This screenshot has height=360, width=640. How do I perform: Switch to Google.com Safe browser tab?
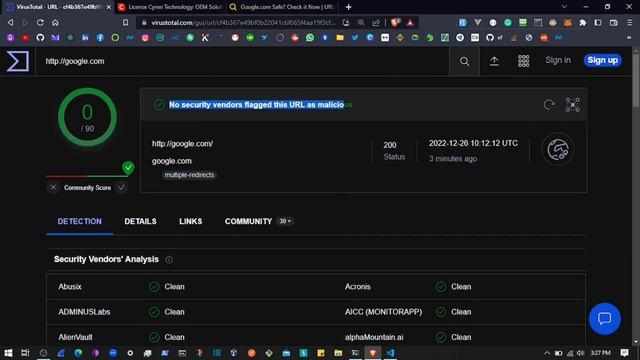click(281, 7)
